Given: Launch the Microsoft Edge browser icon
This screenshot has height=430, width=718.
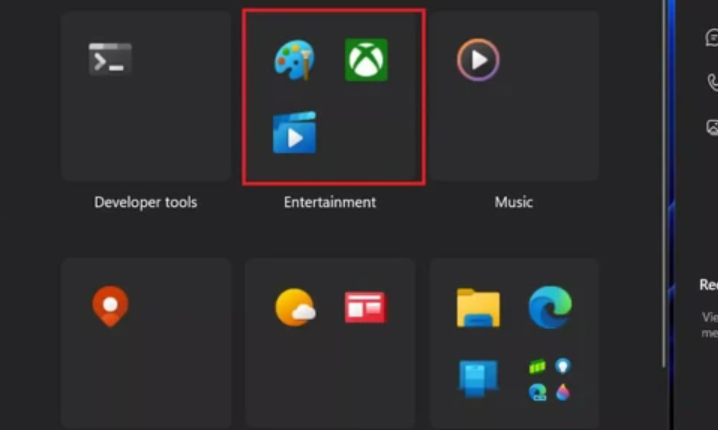Looking at the screenshot, I should (x=550, y=306).
